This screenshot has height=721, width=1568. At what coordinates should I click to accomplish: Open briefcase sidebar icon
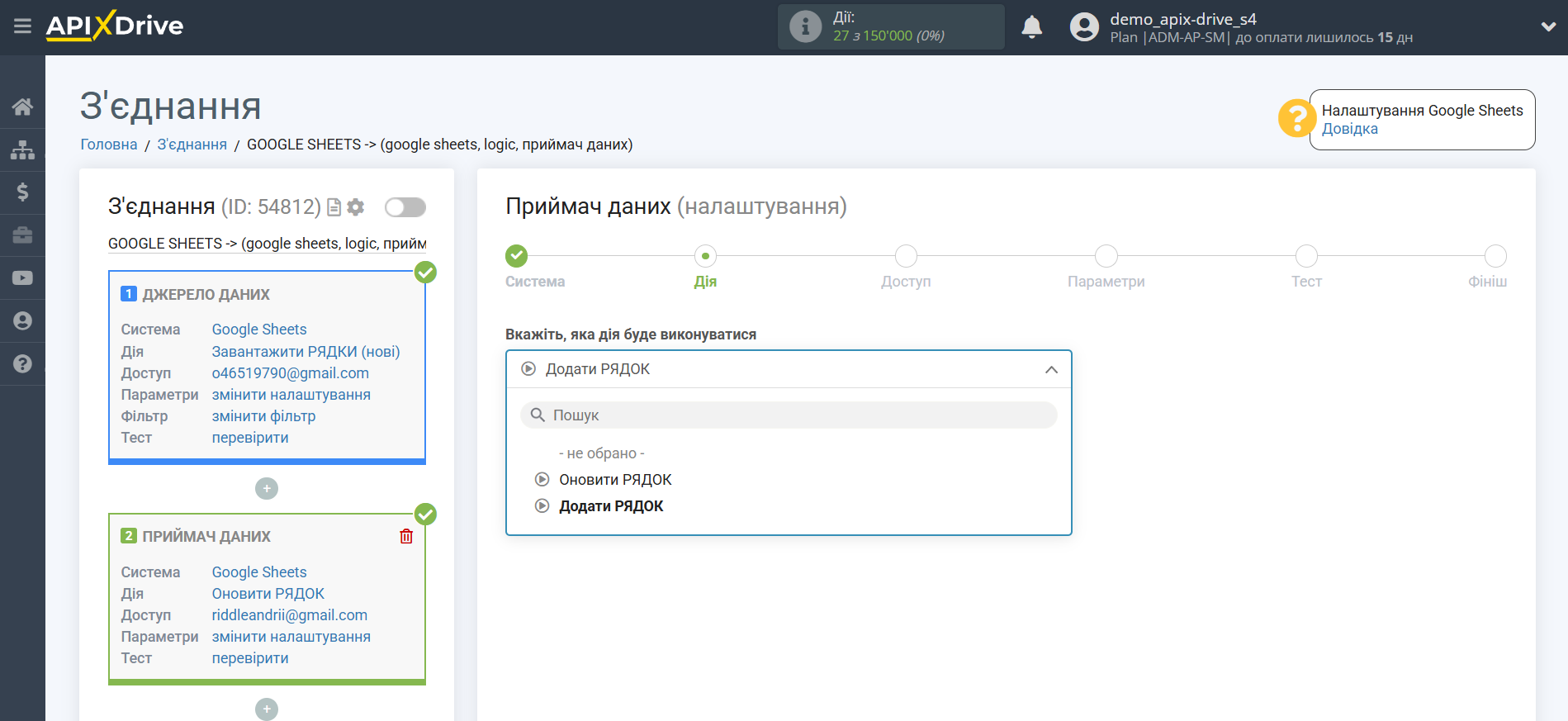pyautogui.click(x=22, y=235)
